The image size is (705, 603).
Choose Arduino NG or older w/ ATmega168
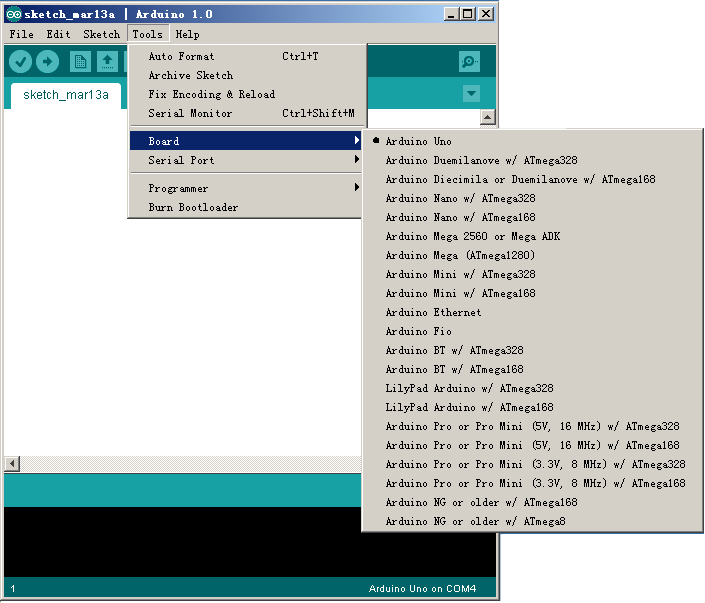(x=532, y=502)
